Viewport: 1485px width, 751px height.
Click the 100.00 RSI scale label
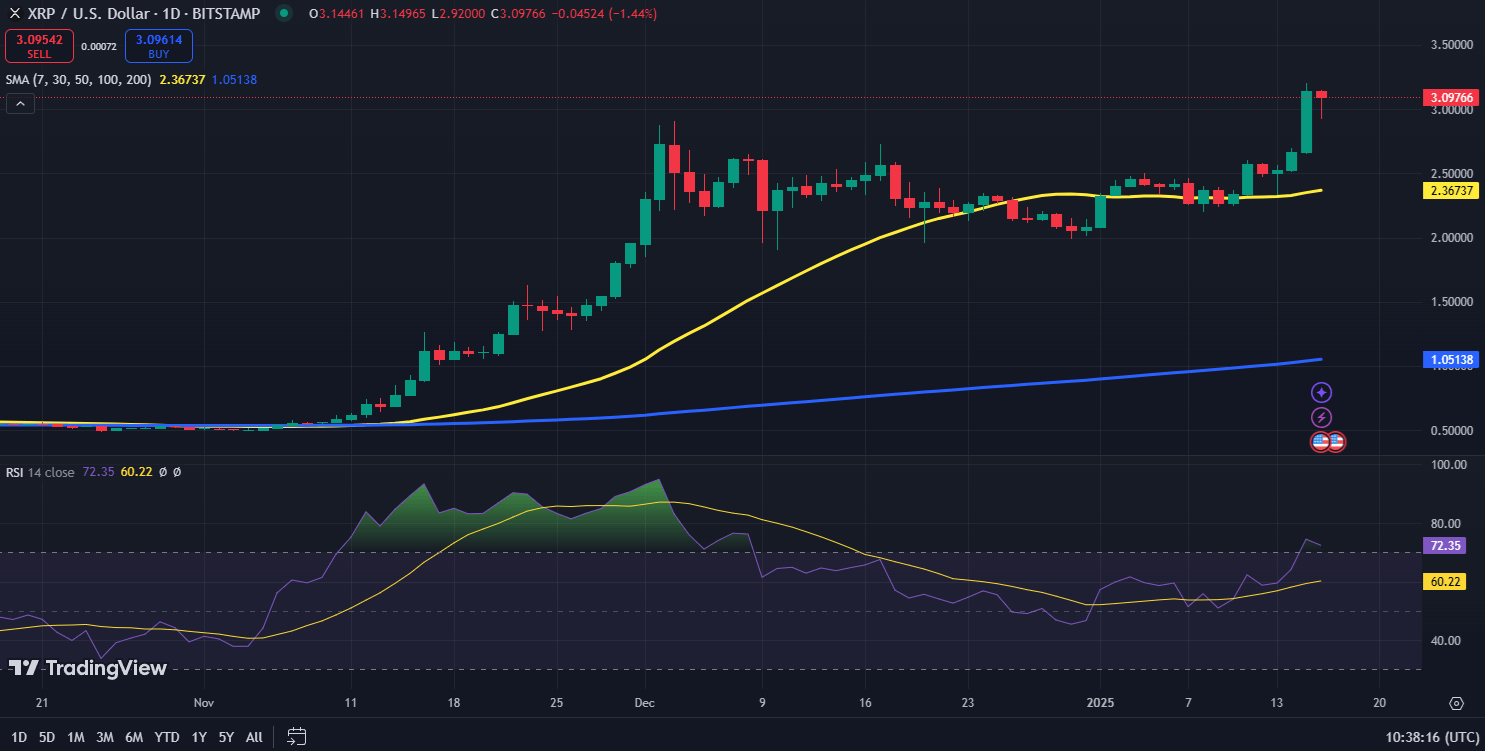(x=1448, y=465)
